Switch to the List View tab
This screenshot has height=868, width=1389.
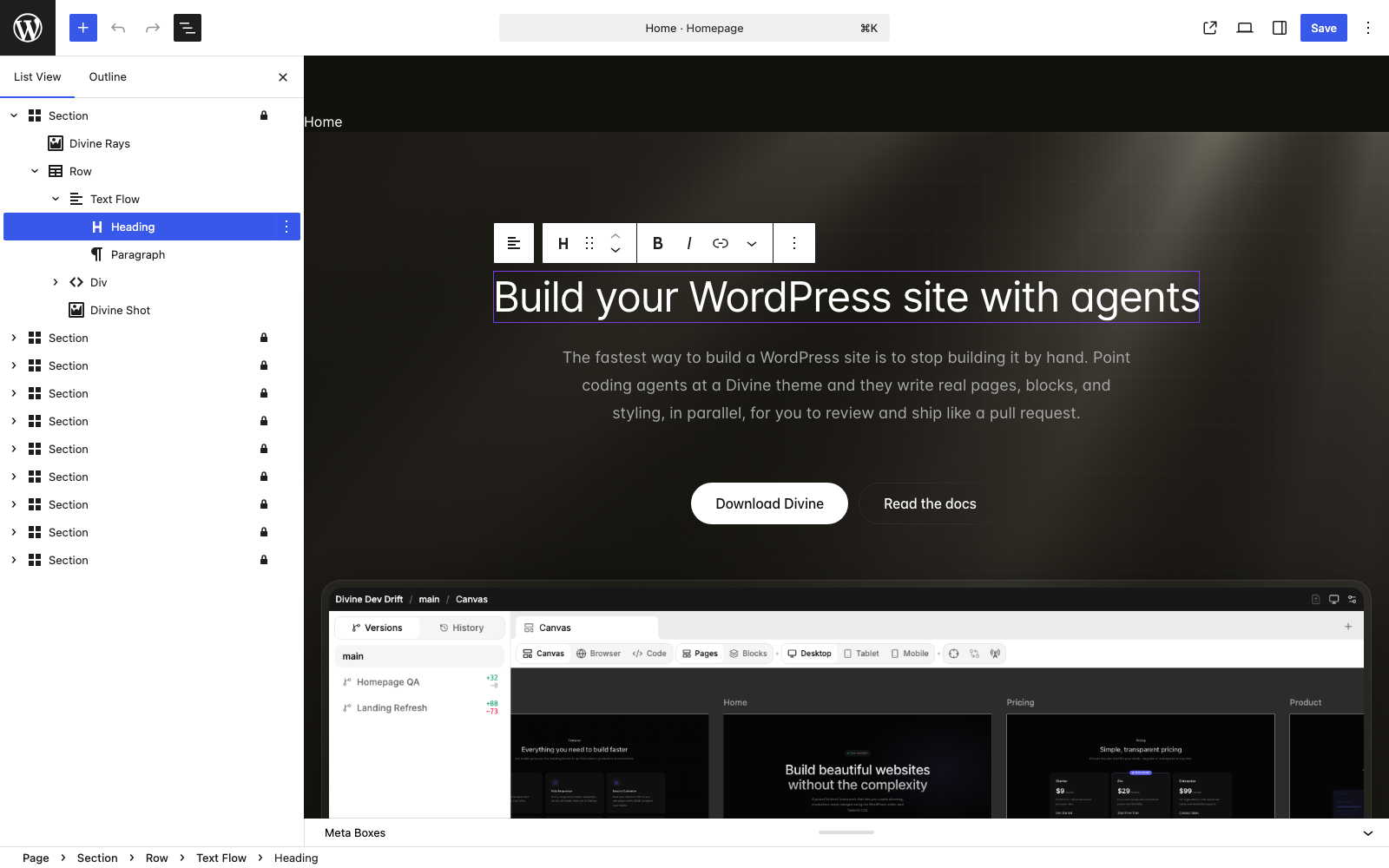click(37, 76)
